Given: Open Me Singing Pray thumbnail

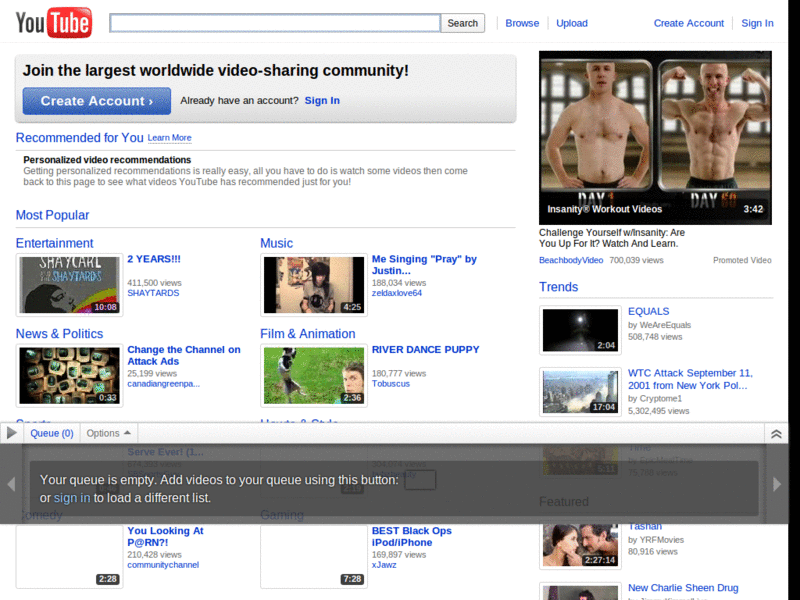Looking at the screenshot, I should click(314, 285).
